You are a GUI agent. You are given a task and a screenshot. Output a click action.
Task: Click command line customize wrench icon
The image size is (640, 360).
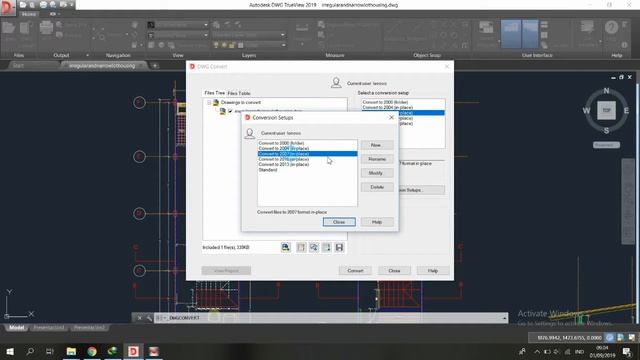pos(149,318)
